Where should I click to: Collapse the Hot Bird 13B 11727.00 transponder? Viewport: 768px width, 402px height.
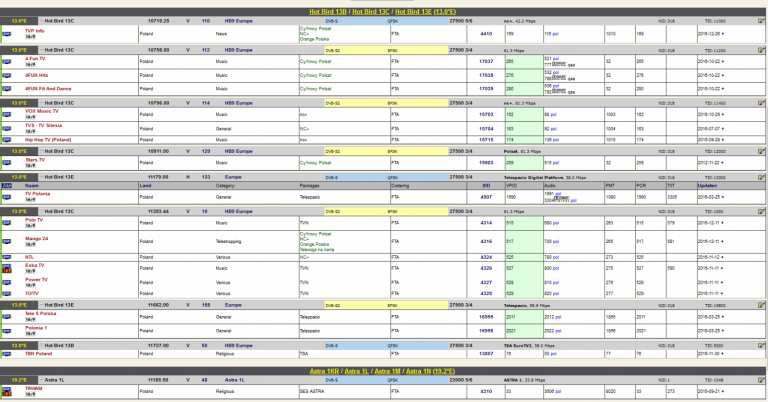click(42, 346)
